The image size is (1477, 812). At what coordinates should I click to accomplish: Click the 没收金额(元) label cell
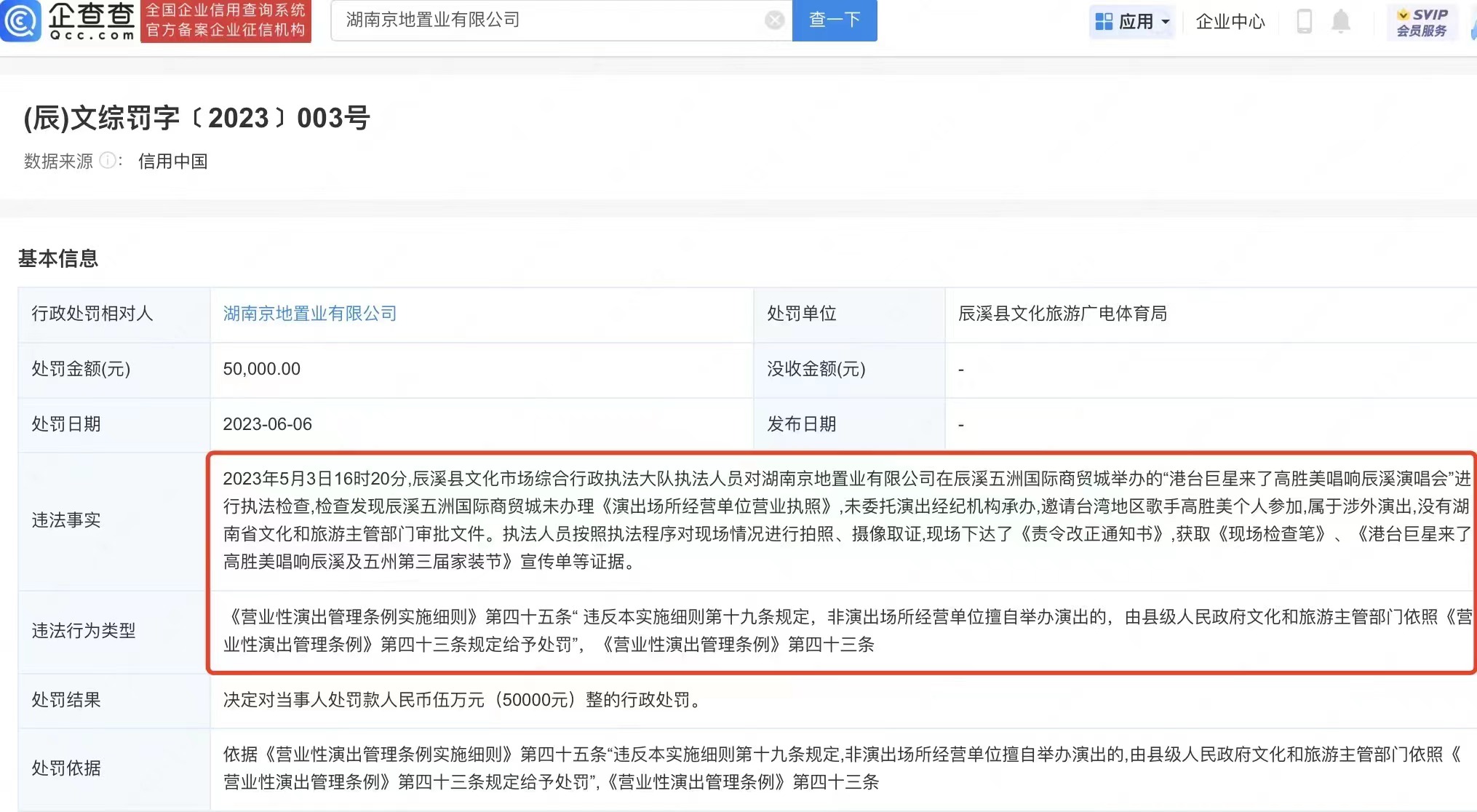[x=849, y=370]
